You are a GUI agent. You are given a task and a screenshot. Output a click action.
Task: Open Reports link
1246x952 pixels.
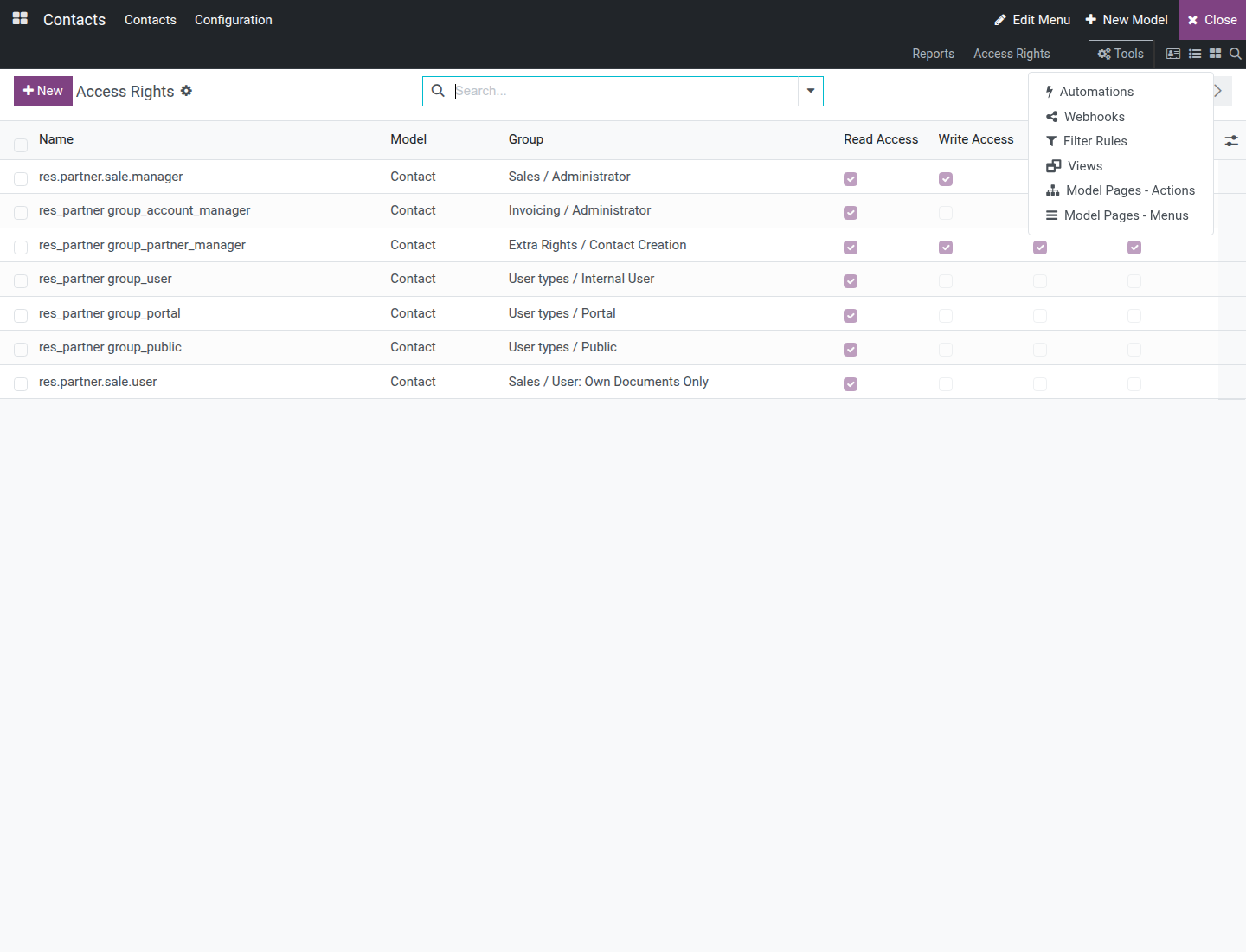pos(933,54)
